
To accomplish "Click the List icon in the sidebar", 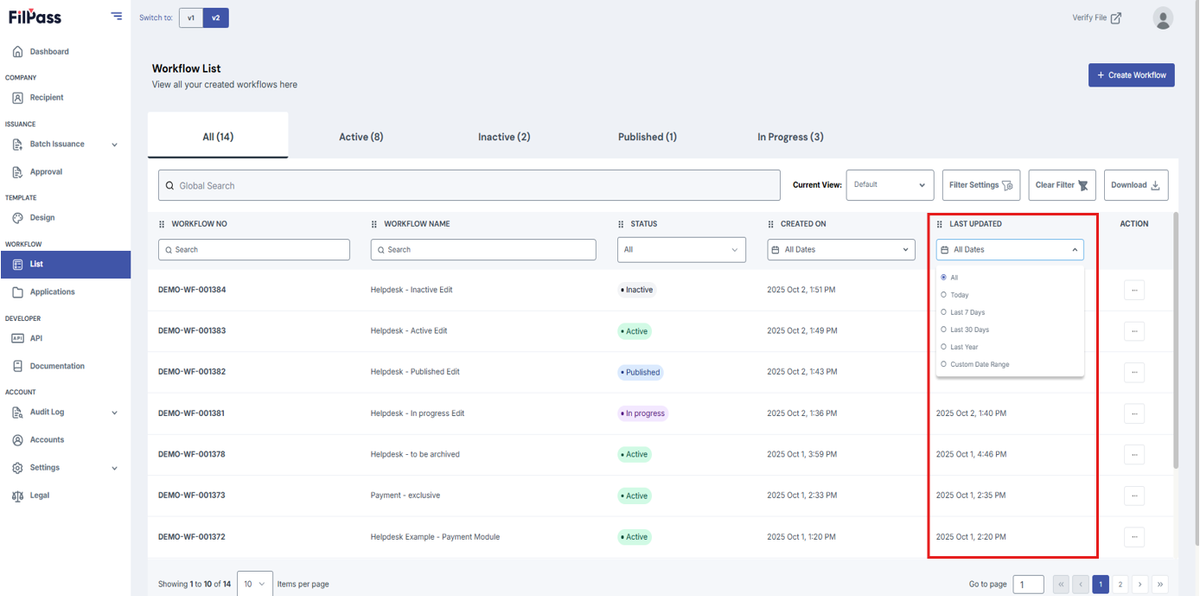I will pyautogui.click(x=18, y=264).
